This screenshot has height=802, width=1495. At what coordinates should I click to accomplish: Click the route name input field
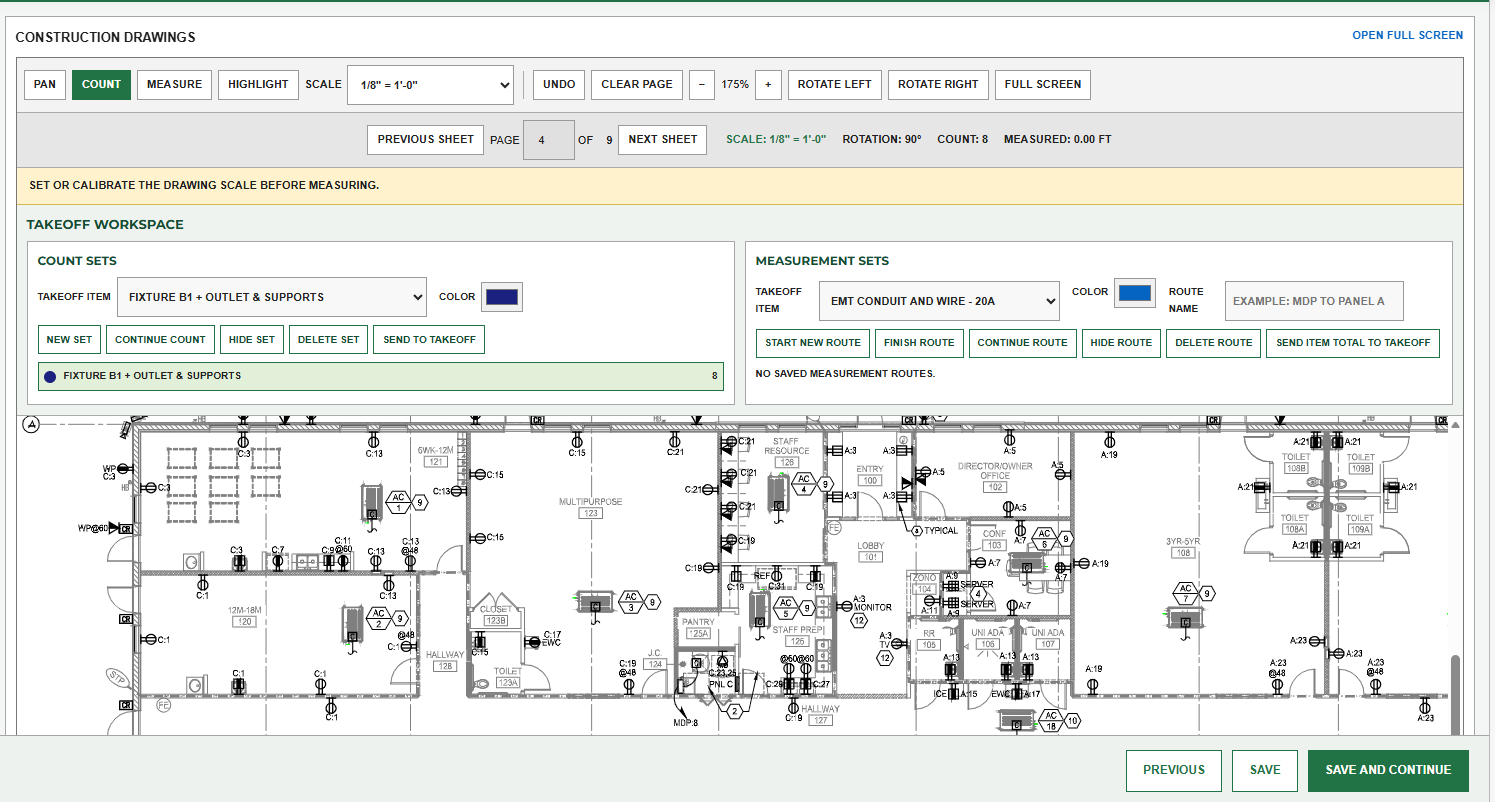(x=1314, y=300)
